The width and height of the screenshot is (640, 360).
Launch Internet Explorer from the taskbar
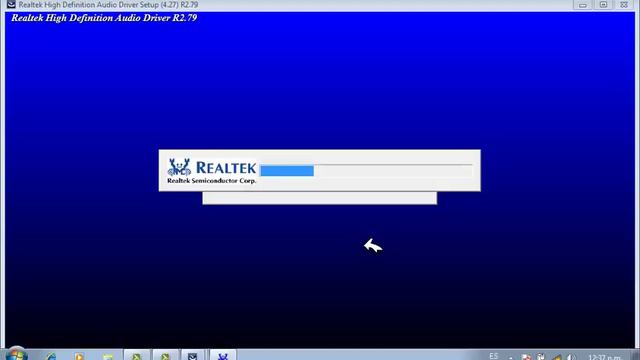click(51, 356)
